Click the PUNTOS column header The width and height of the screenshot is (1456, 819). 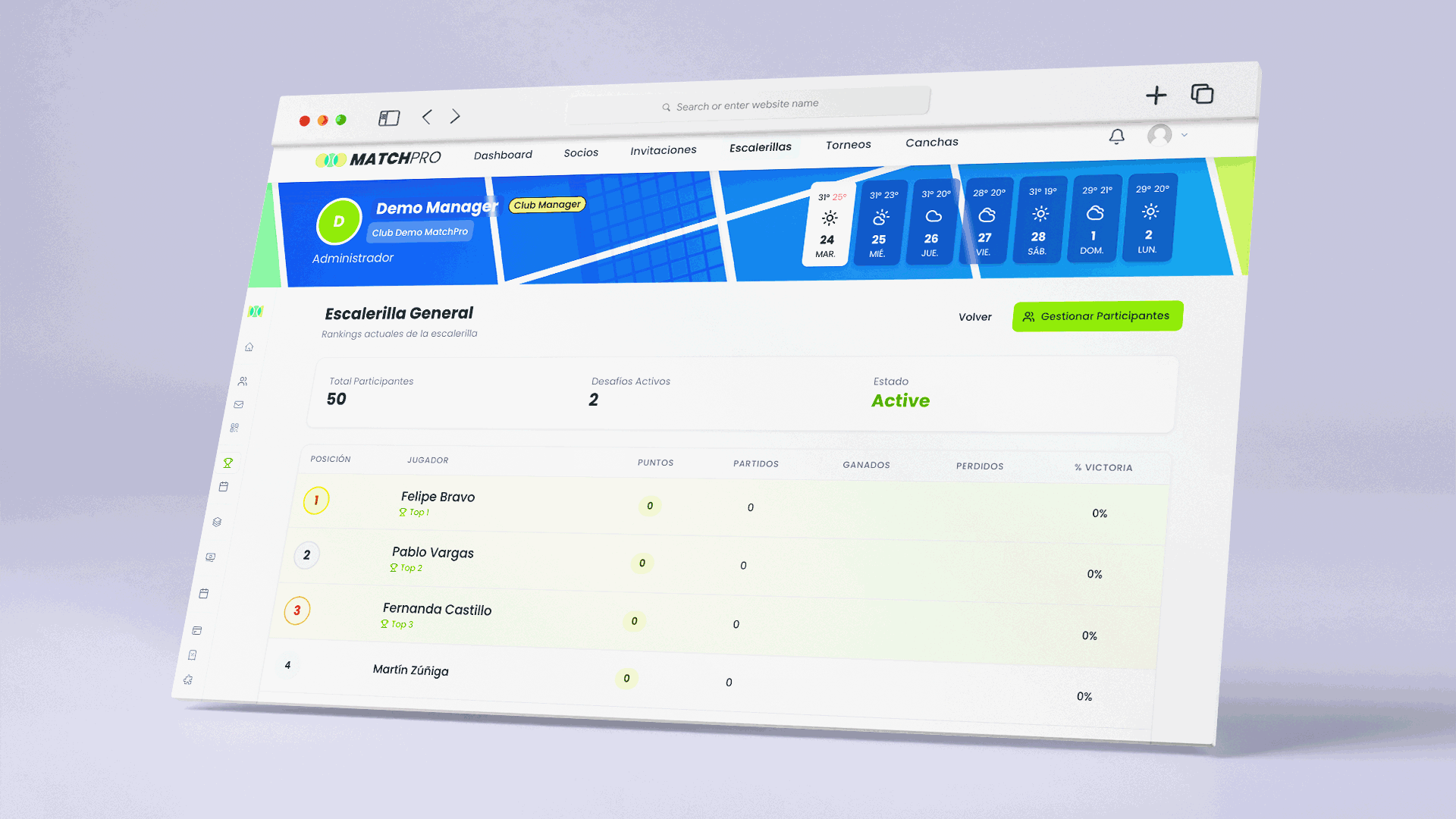655,463
